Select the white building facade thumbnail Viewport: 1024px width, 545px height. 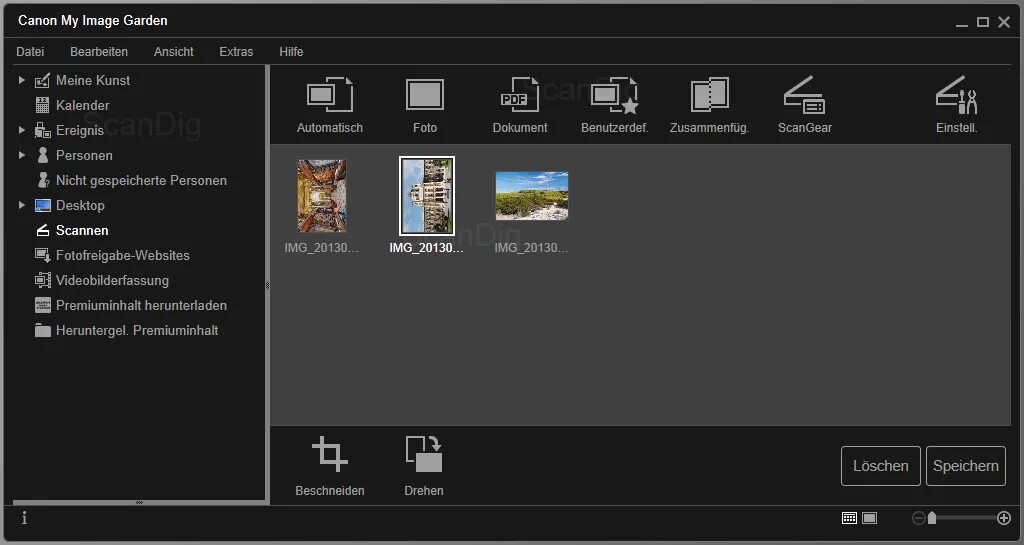point(426,196)
